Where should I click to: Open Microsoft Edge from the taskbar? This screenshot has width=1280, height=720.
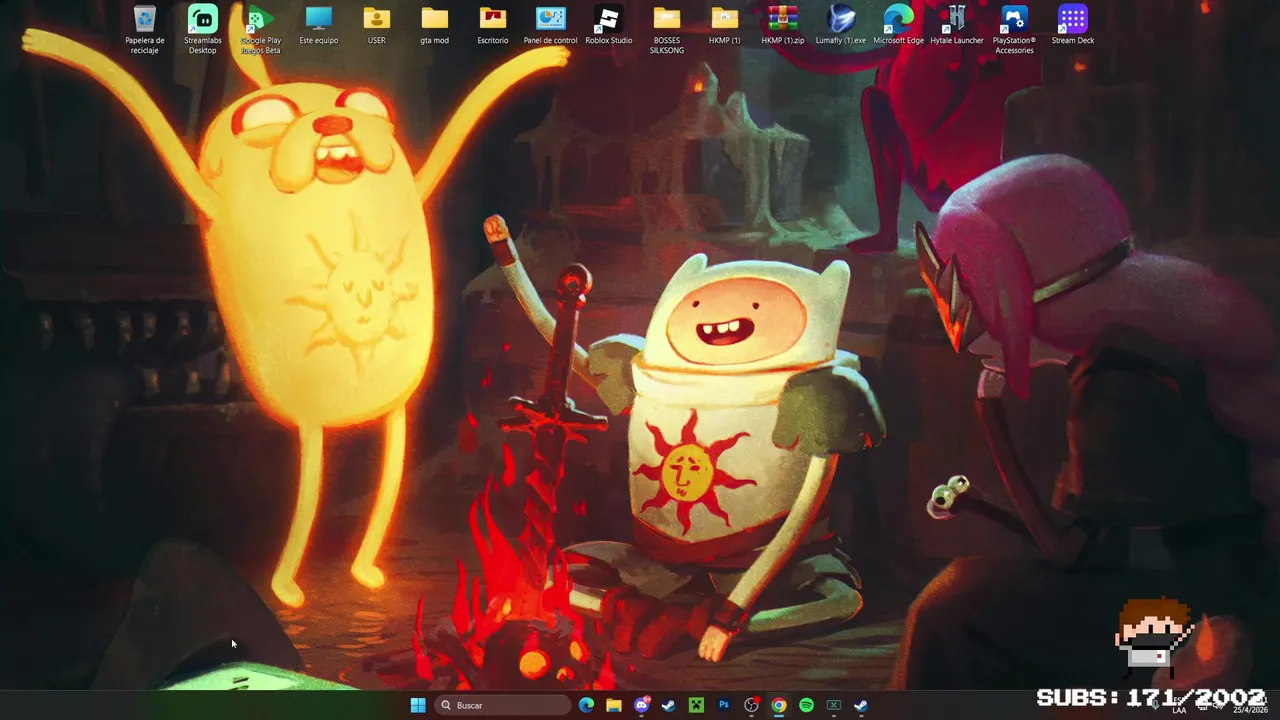(x=586, y=705)
